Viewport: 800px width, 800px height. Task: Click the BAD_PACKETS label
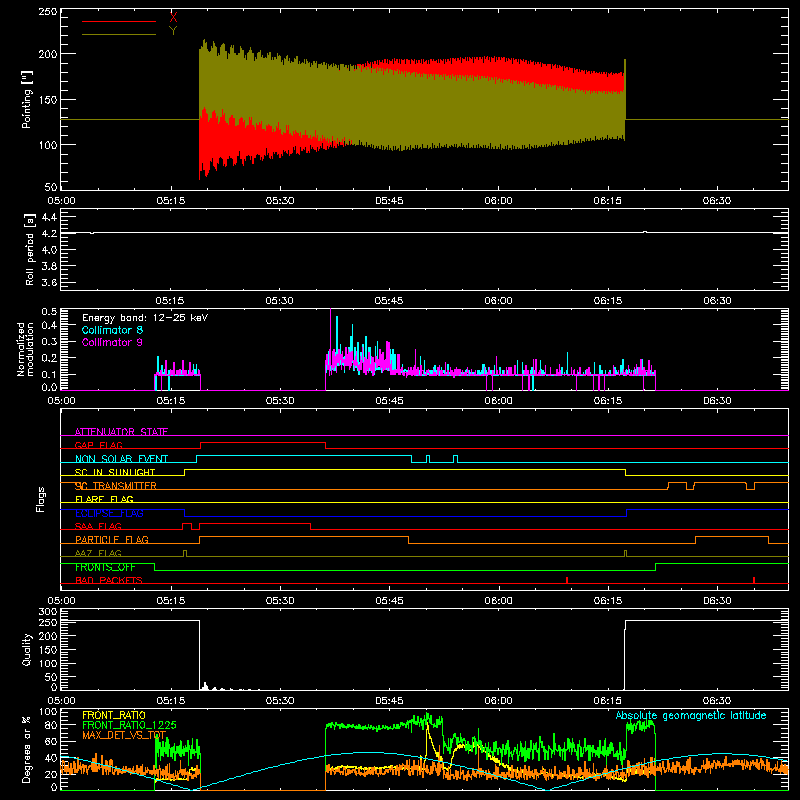(109, 580)
